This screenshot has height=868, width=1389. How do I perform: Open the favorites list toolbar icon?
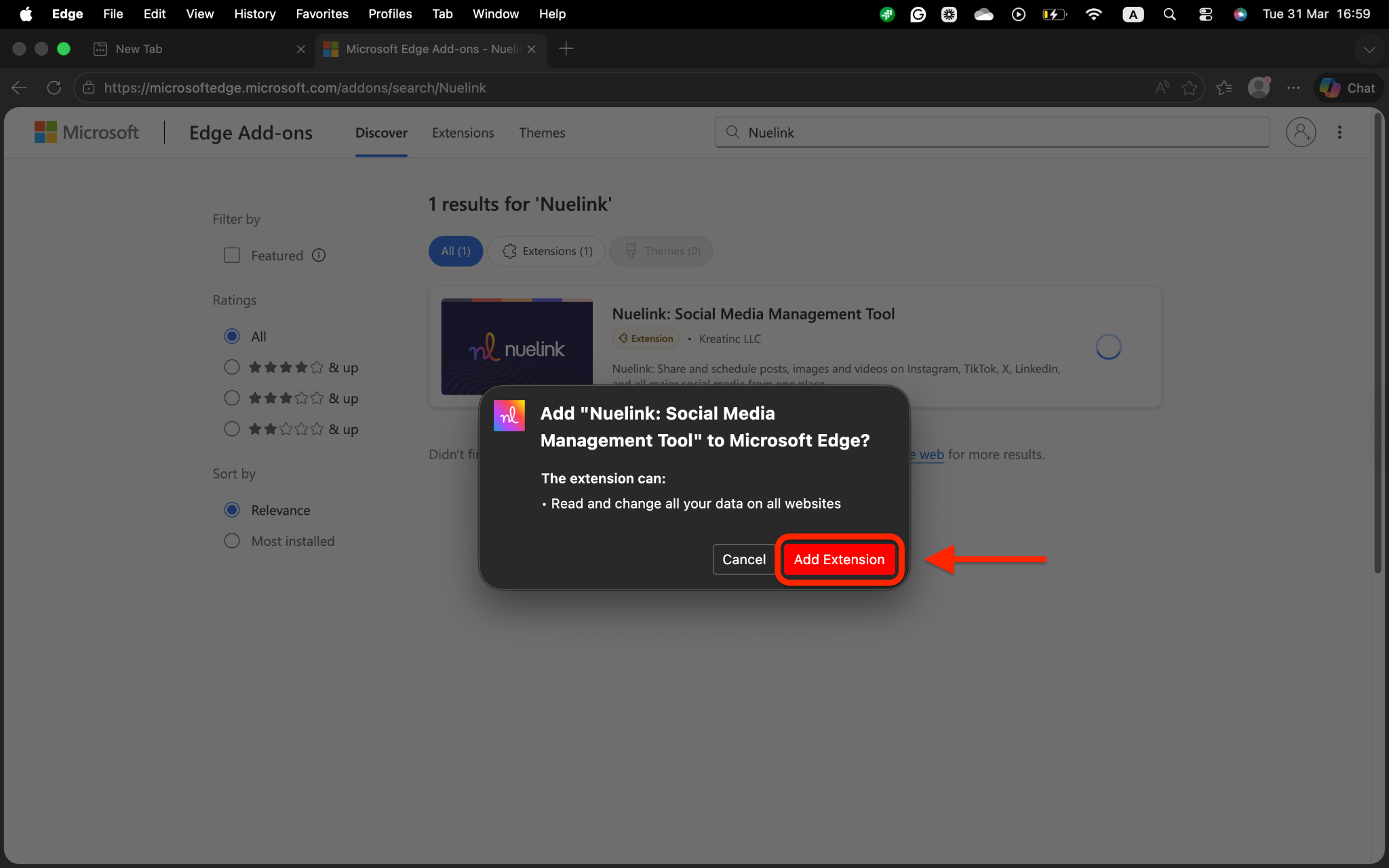click(1224, 87)
